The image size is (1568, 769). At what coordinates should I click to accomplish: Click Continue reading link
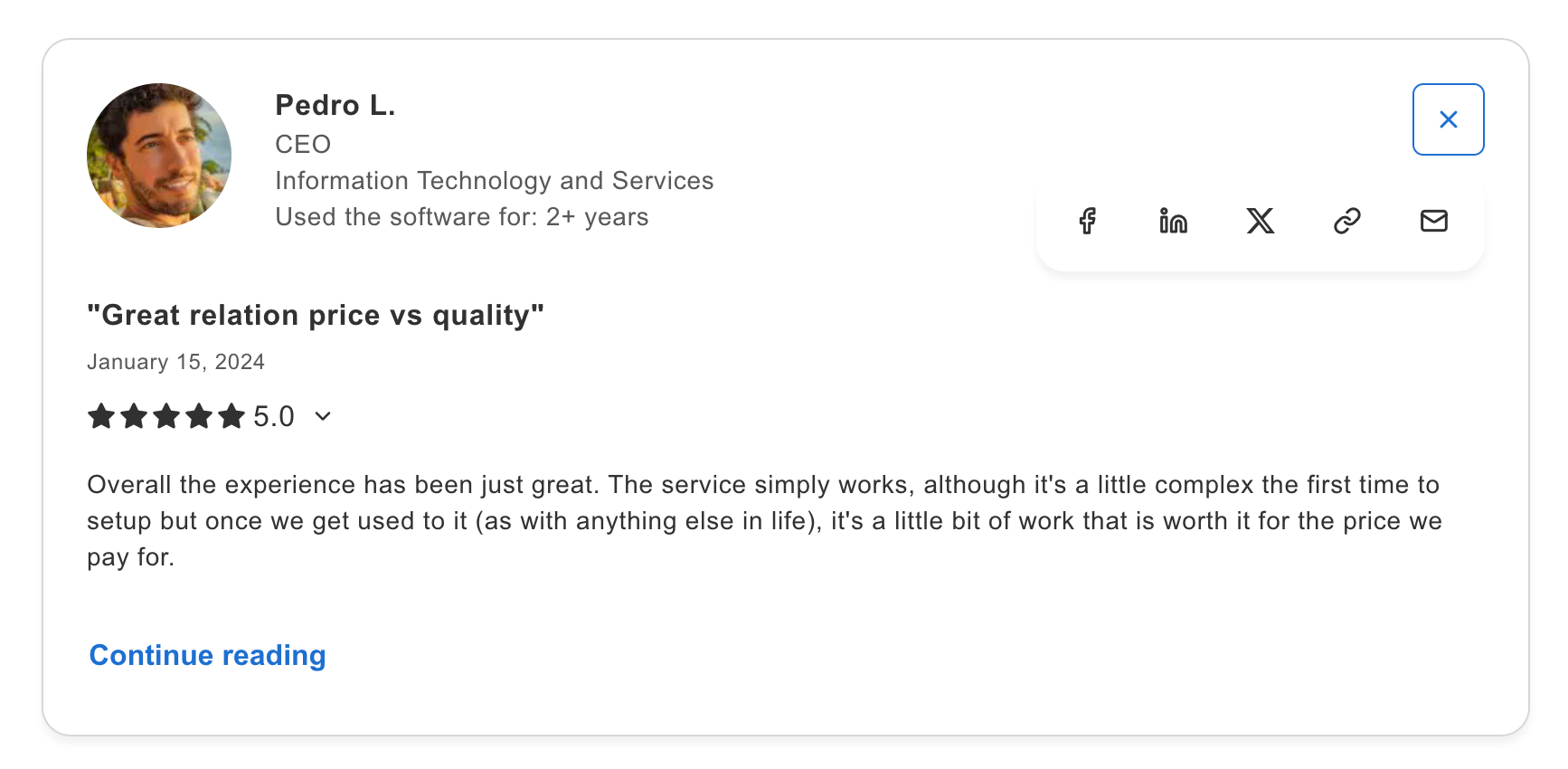coord(207,655)
